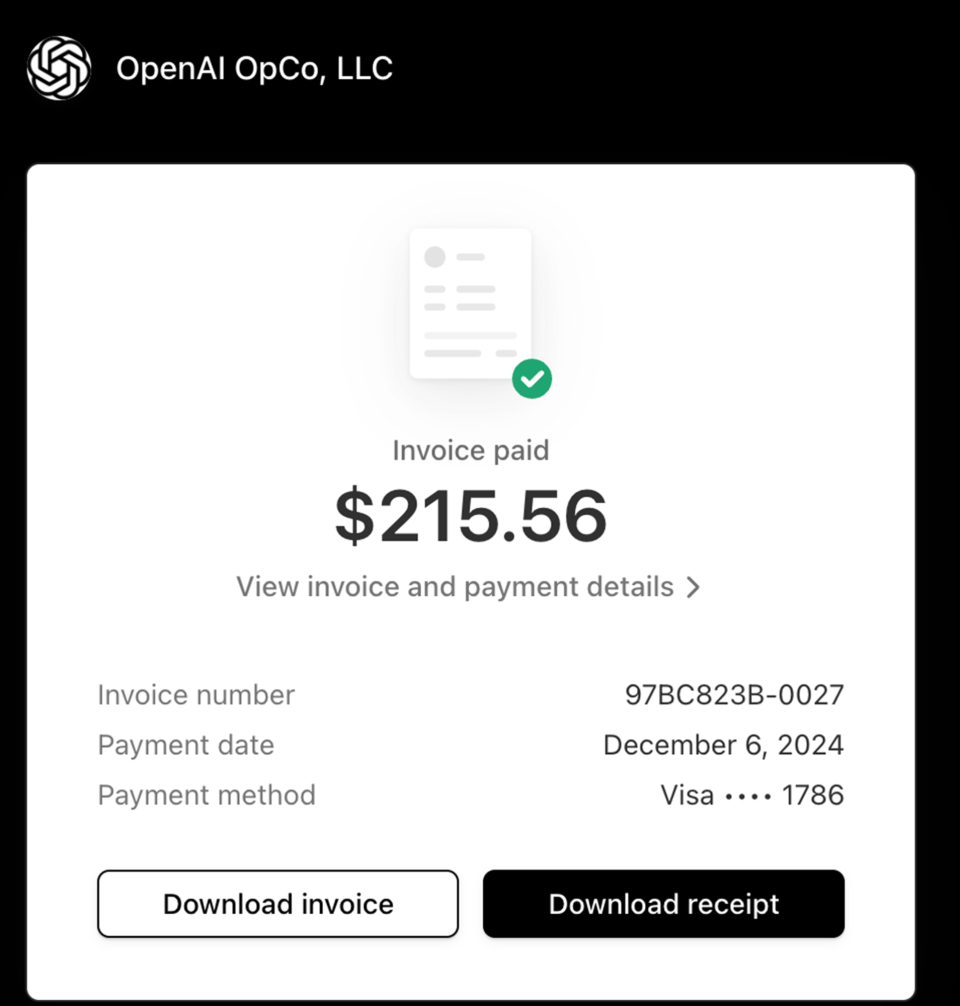Viewport: 960px width, 1006px height.
Task: Click the chevron next to payment details
Action: [x=694, y=587]
